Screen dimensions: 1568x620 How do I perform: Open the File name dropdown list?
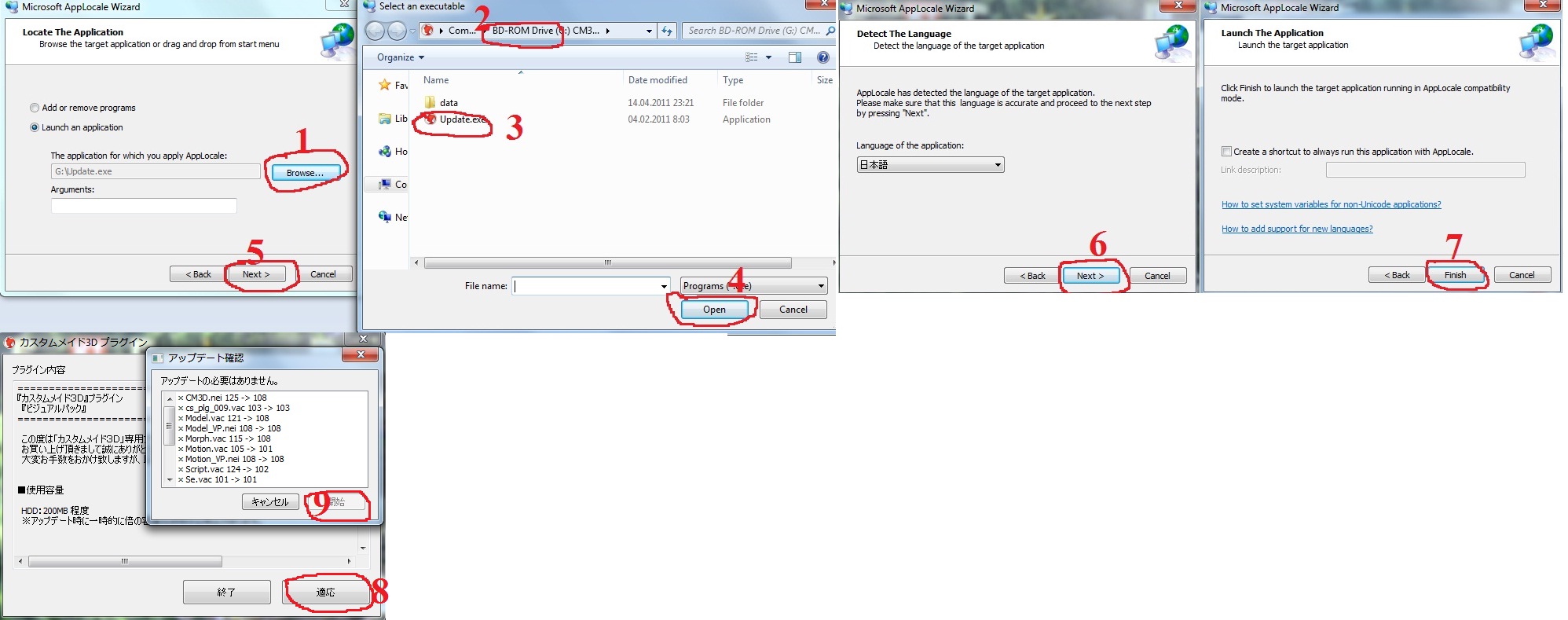665,286
